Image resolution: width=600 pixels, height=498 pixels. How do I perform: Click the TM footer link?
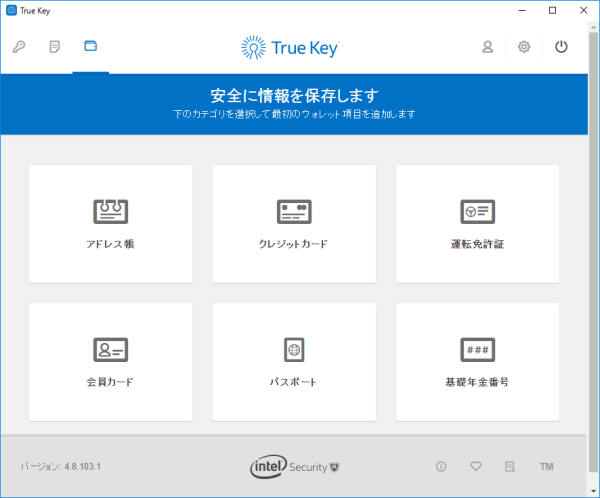click(x=546, y=467)
